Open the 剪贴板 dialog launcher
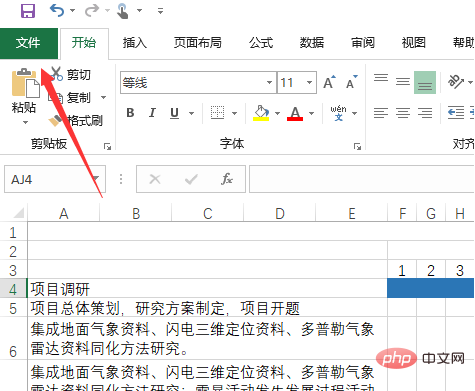Screen dimensions: 475x391 [107, 146]
